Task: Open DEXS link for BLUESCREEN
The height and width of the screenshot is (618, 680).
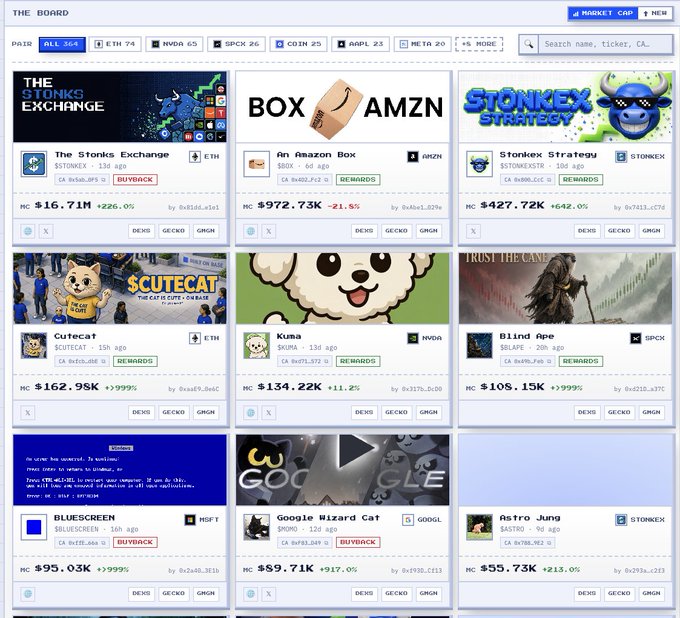Action: pos(141,593)
